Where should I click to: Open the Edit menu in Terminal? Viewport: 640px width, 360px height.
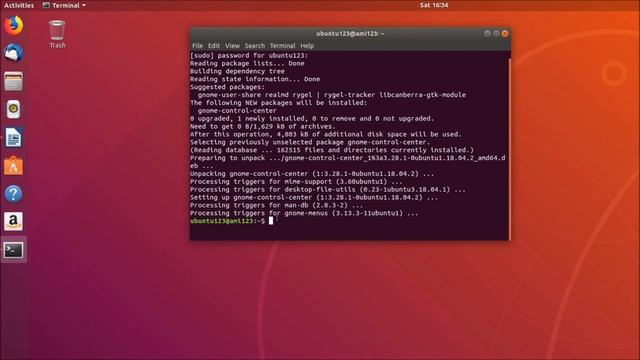tap(213, 46)
